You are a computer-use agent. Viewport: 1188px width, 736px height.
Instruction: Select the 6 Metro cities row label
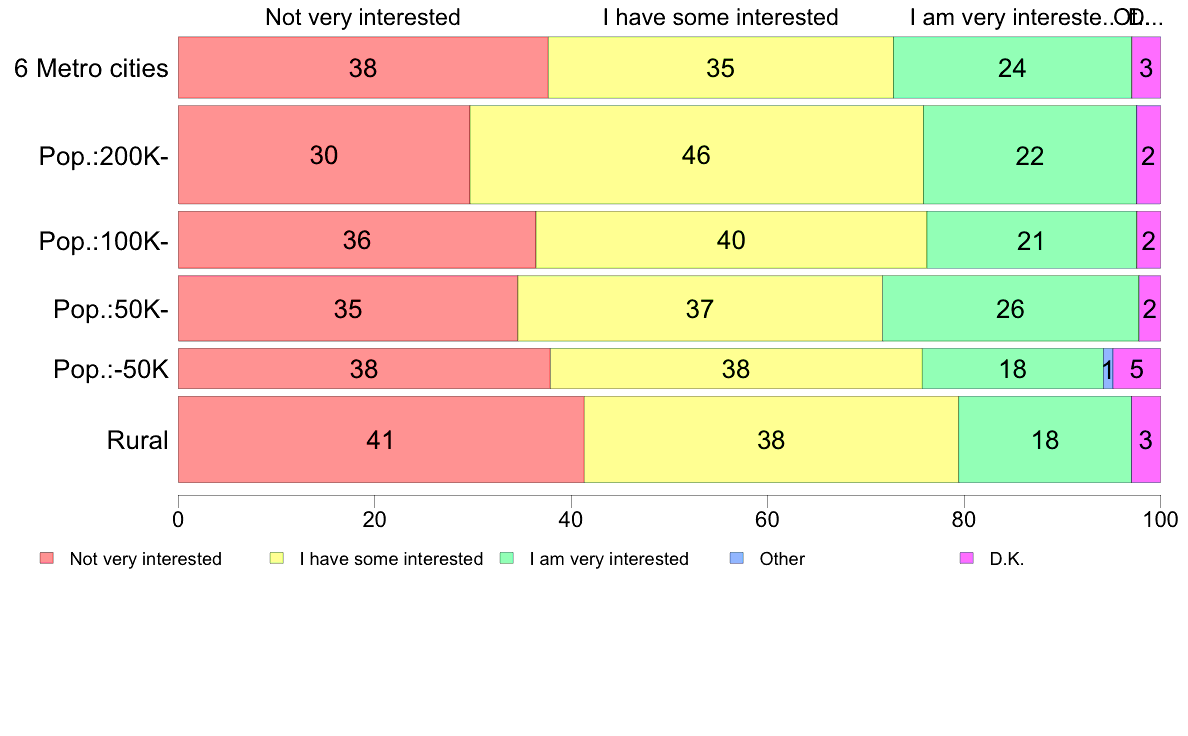[91, 68]
